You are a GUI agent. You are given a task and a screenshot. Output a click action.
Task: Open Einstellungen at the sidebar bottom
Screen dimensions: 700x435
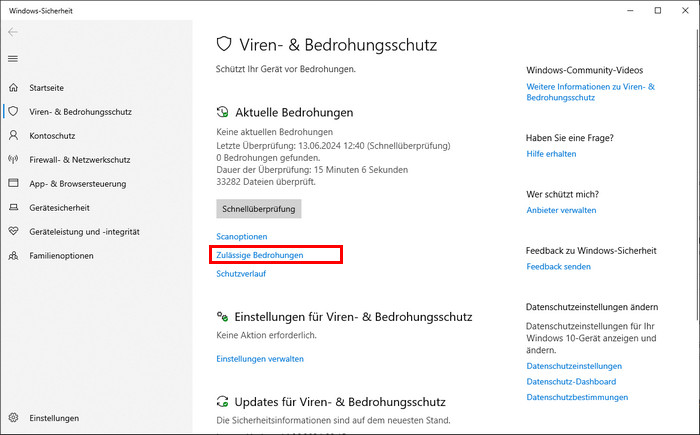pos(54,418)
